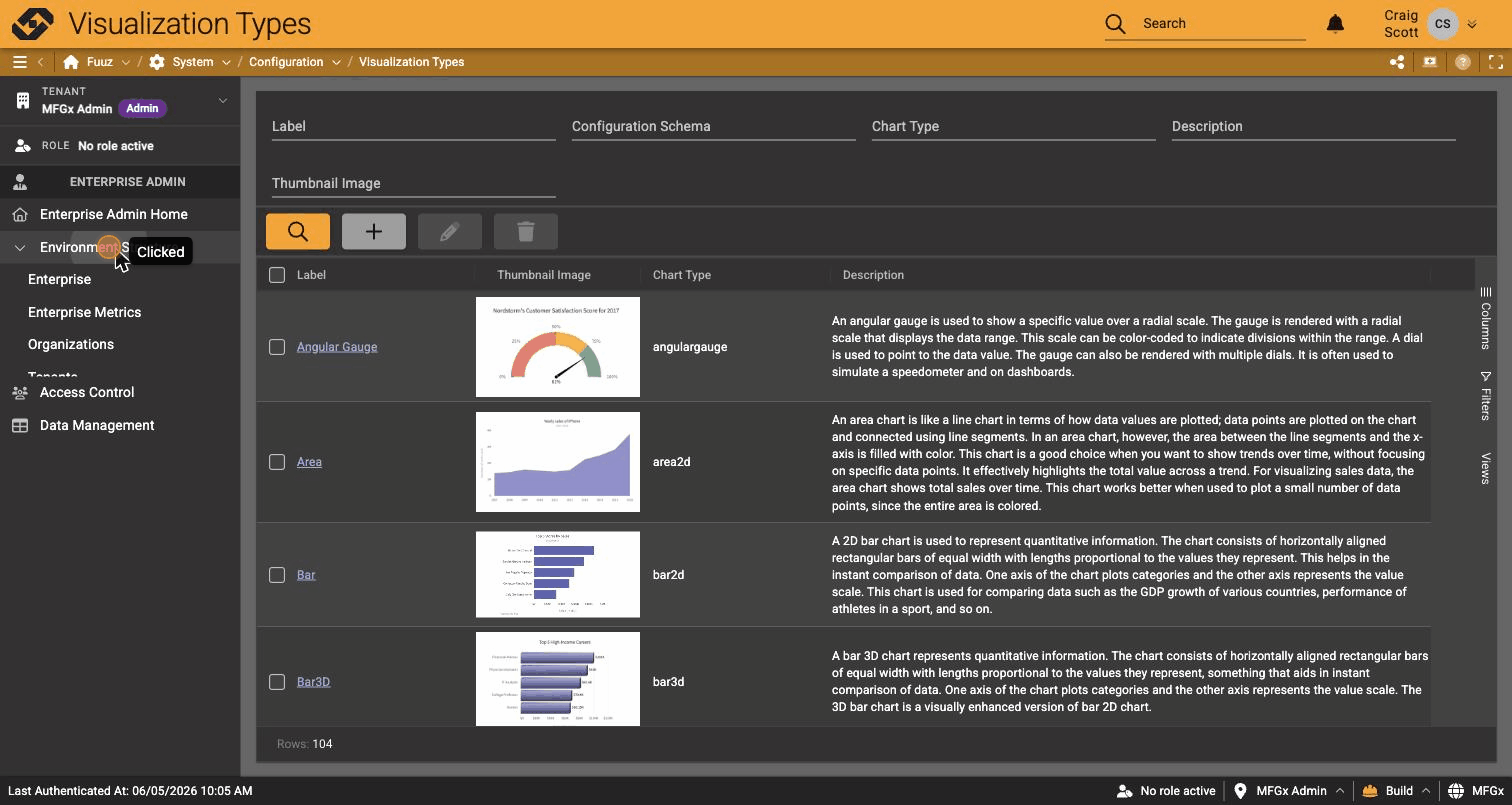Open the Bar3D link
This screenshot has height=805, width=1512.
click(x=313, y=682)
